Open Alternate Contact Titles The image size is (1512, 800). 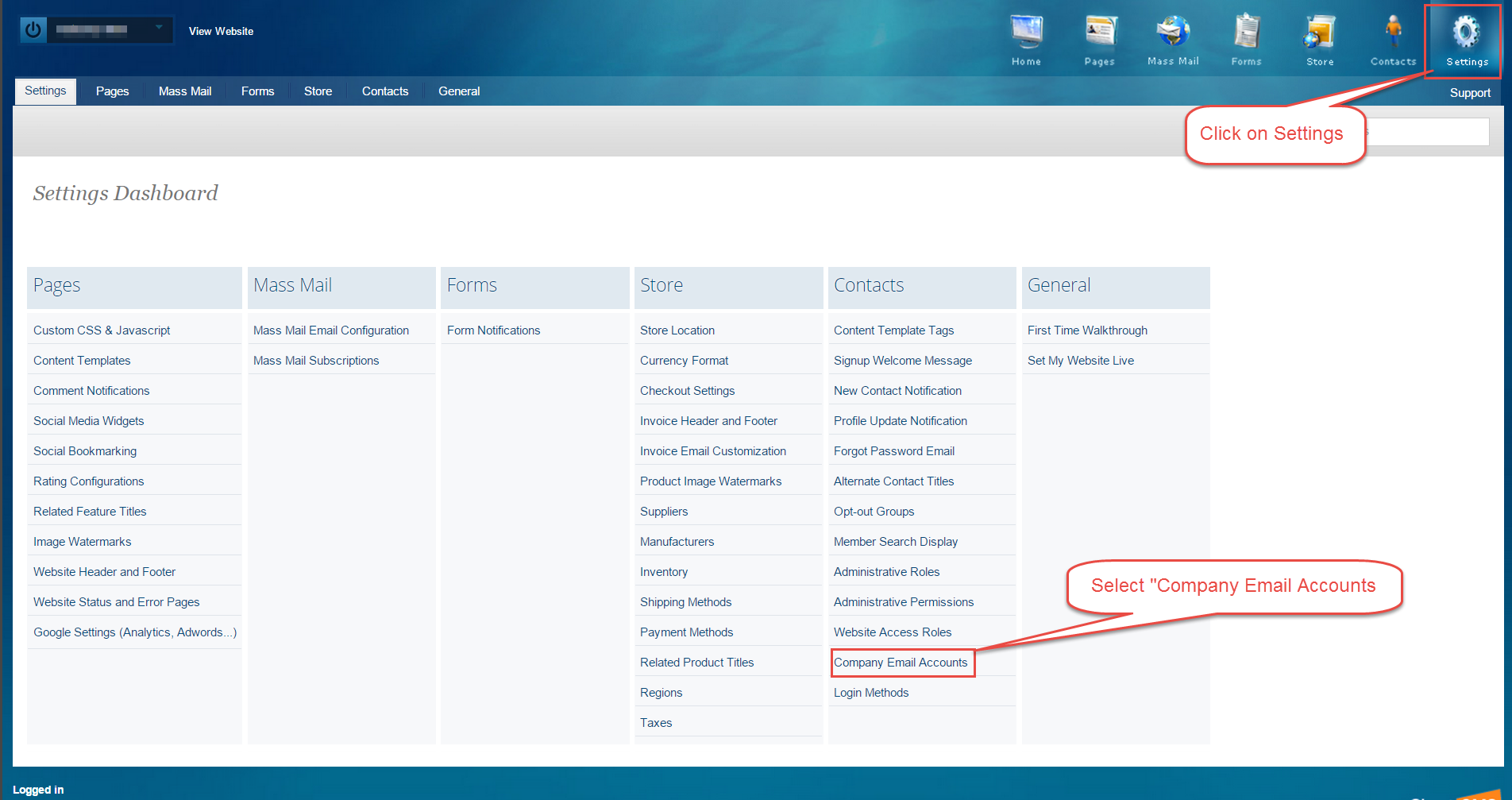[x=893, y=481]
